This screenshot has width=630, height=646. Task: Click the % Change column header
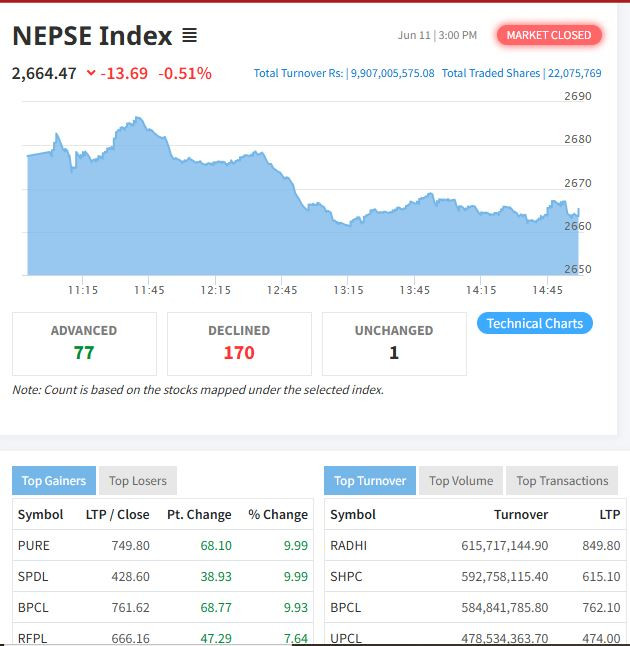coord(278,515)
